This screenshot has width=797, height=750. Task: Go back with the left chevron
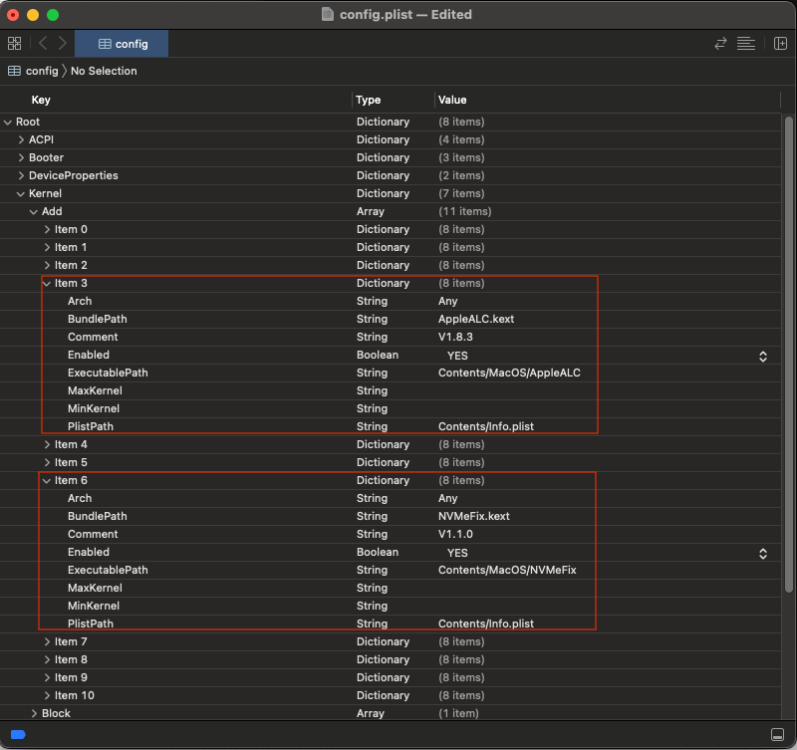(x=43, y=44)
